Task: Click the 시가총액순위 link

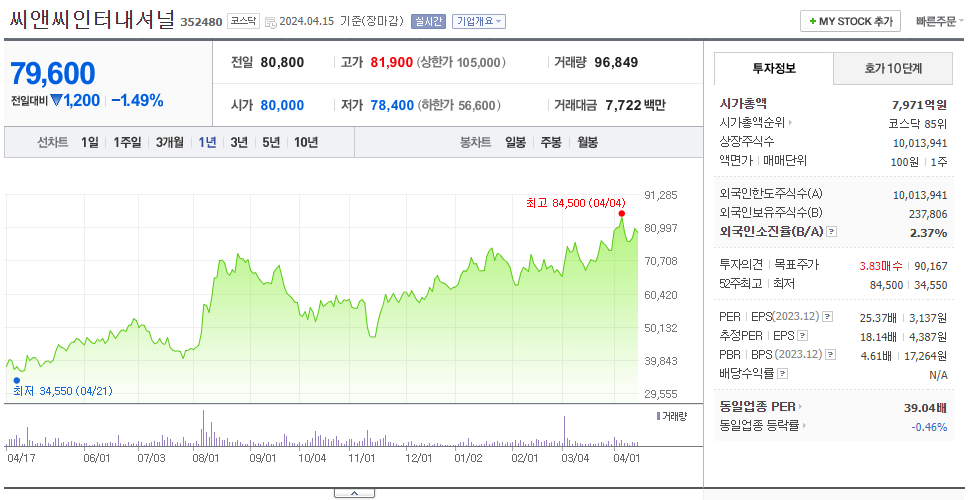Action: tap(752, 123)
